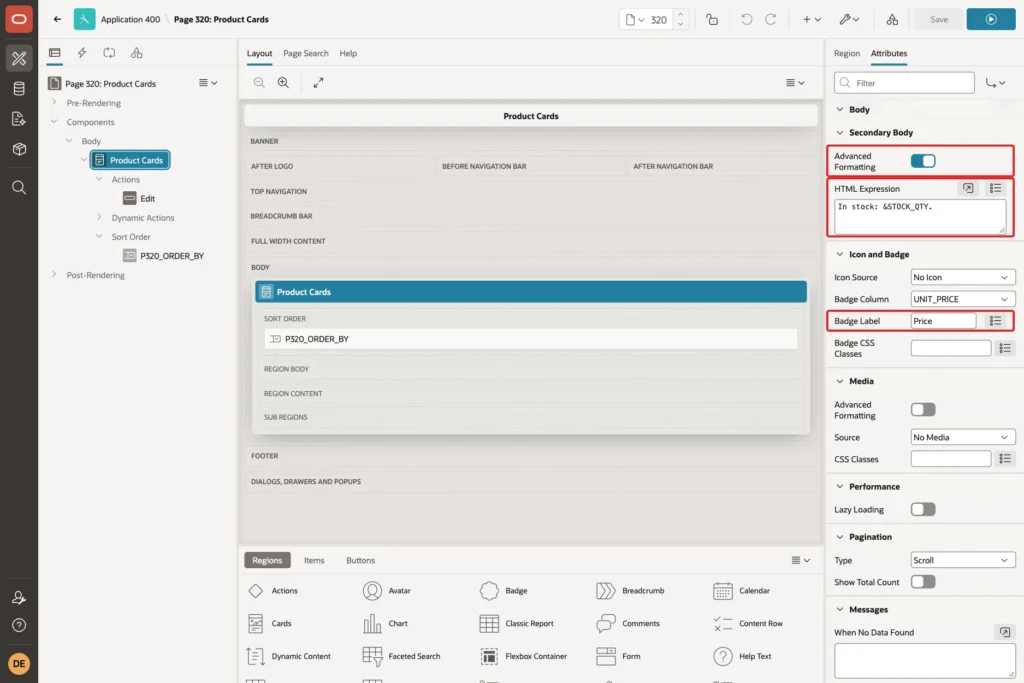Enable the Show Total Count switch
Image resolution: width=1024 pixels, height=683 pixels.
coord(923,582)
